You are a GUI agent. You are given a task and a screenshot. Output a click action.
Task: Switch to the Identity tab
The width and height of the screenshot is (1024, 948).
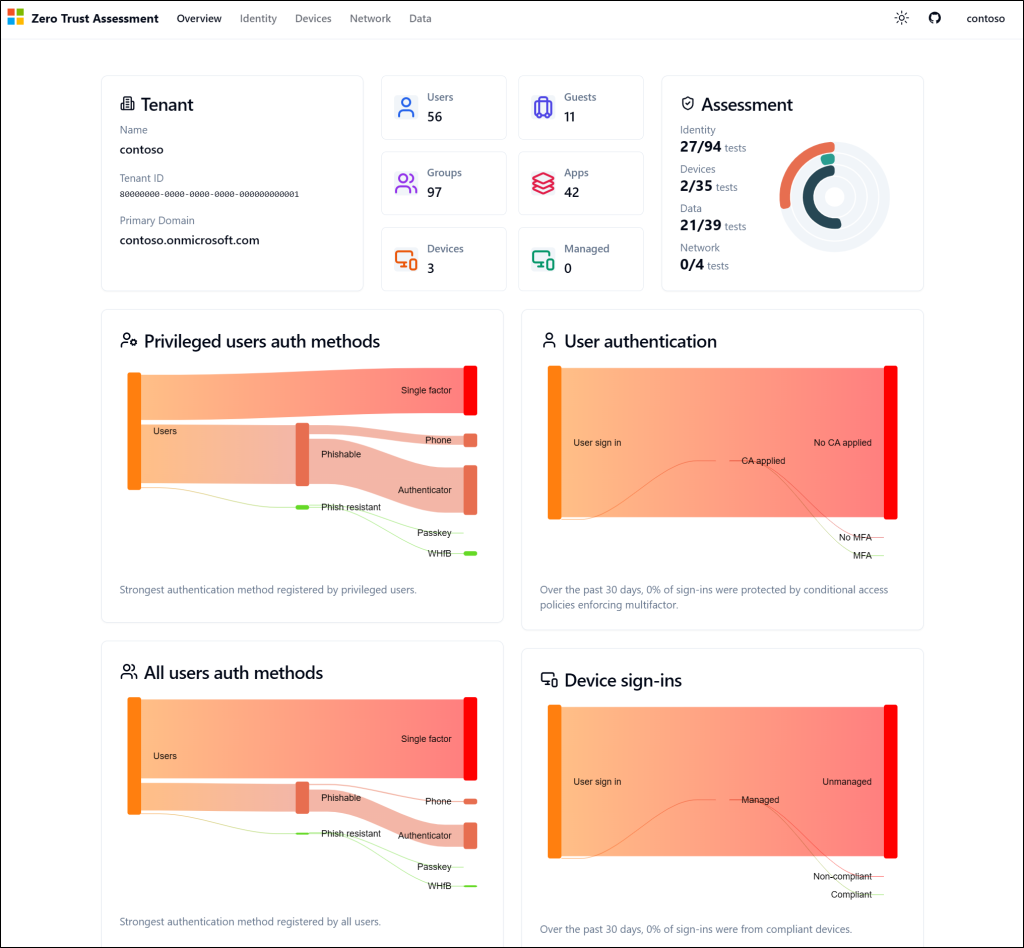tap(258, 18)
